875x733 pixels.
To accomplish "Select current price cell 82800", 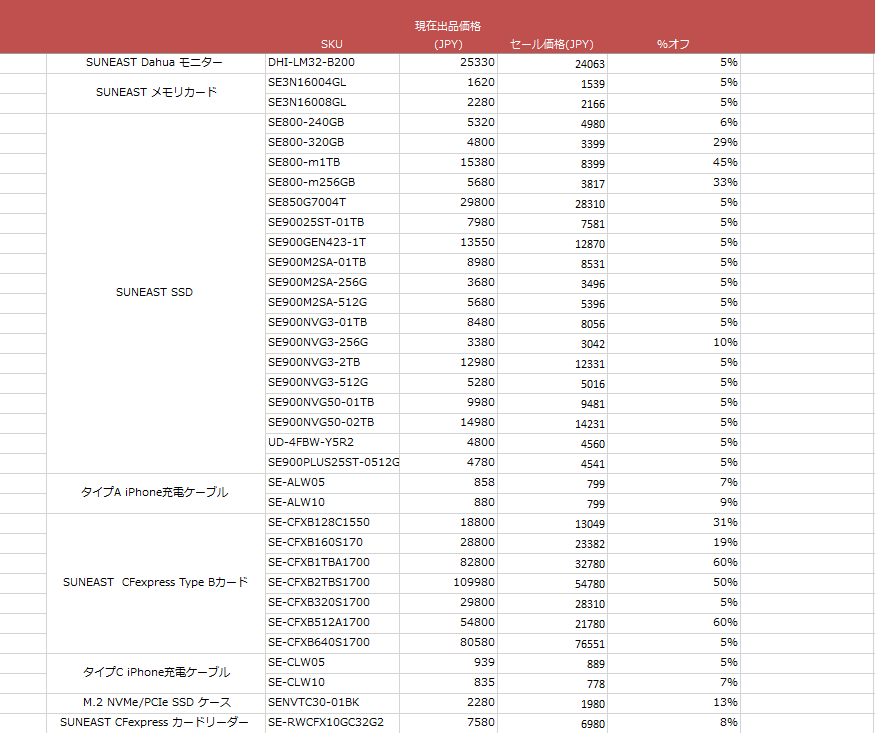I will pyautogui.click(x=449, y=563).
